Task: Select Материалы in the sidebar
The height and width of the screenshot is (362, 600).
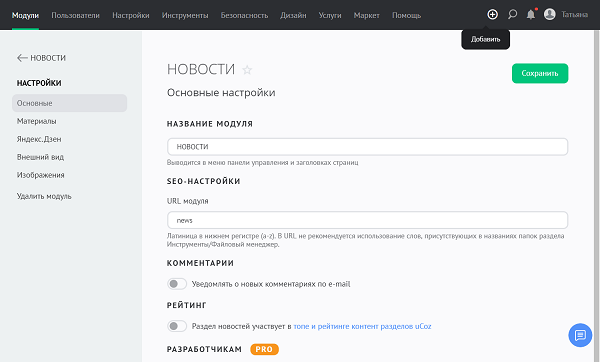Action: [36, 121]
